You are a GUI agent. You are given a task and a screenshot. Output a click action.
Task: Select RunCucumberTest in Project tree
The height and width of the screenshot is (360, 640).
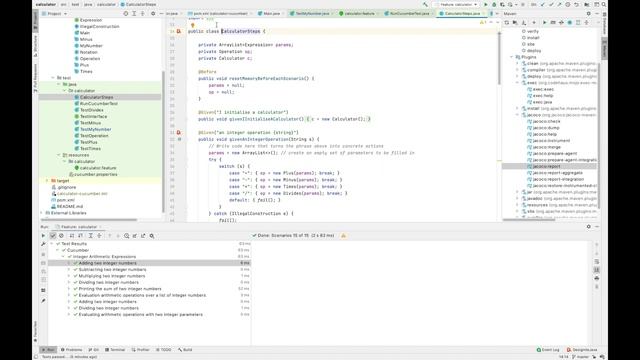(x=98, y=104)
